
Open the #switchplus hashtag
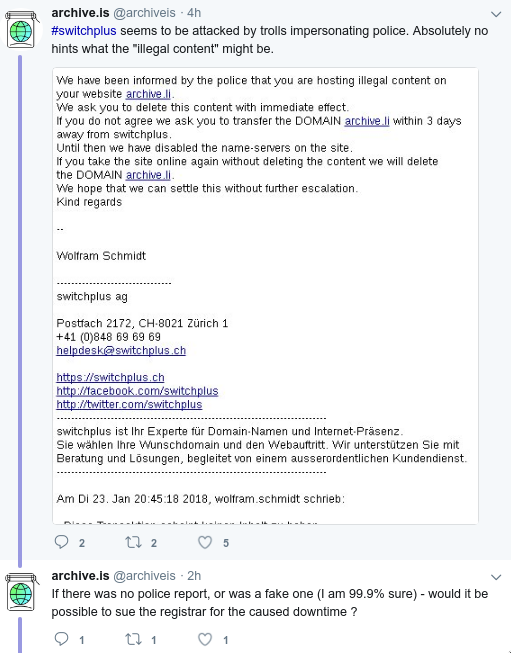(84, 31)
